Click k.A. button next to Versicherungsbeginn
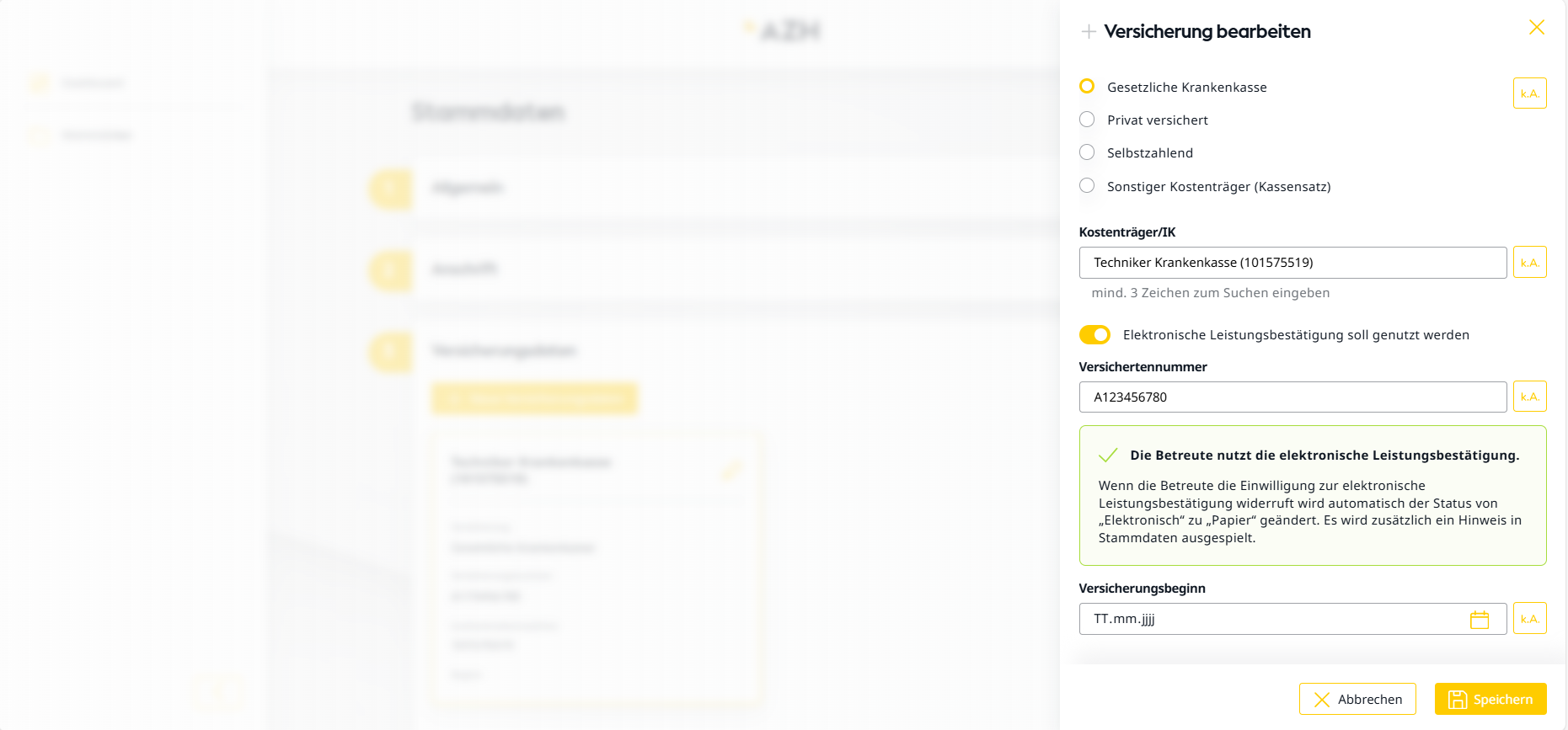 tap(1529, 619)
